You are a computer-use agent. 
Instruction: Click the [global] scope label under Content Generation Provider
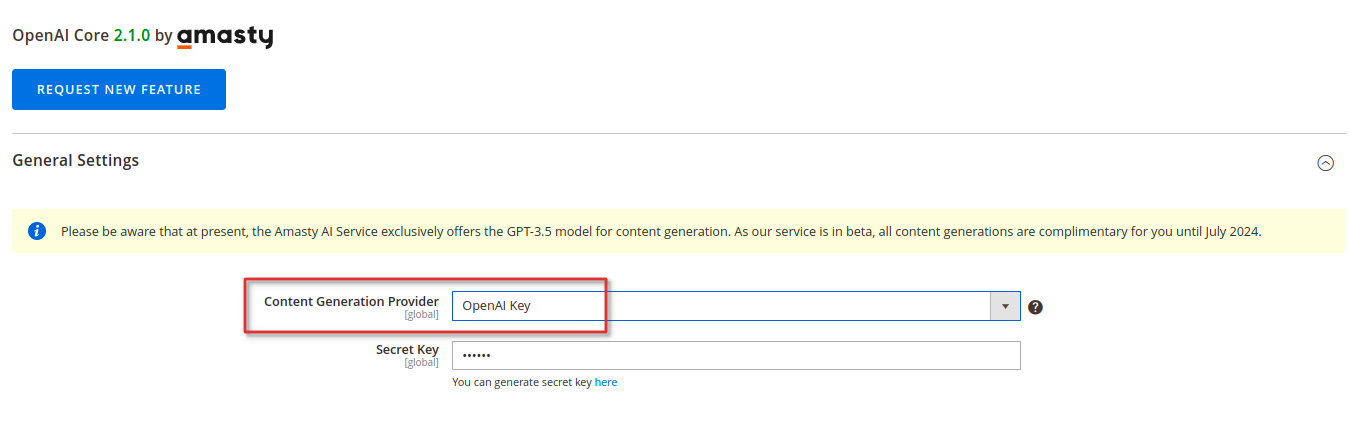coord(421,315)
